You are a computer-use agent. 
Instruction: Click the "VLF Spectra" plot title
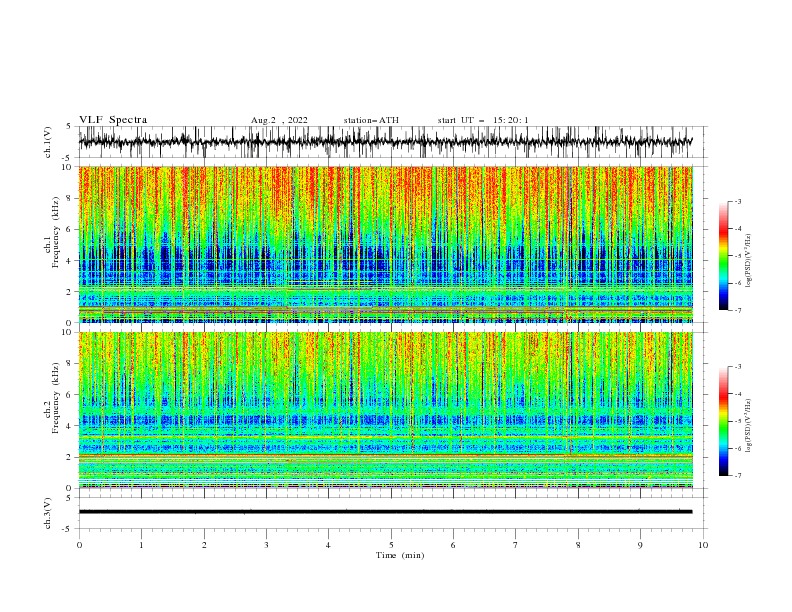113,120
